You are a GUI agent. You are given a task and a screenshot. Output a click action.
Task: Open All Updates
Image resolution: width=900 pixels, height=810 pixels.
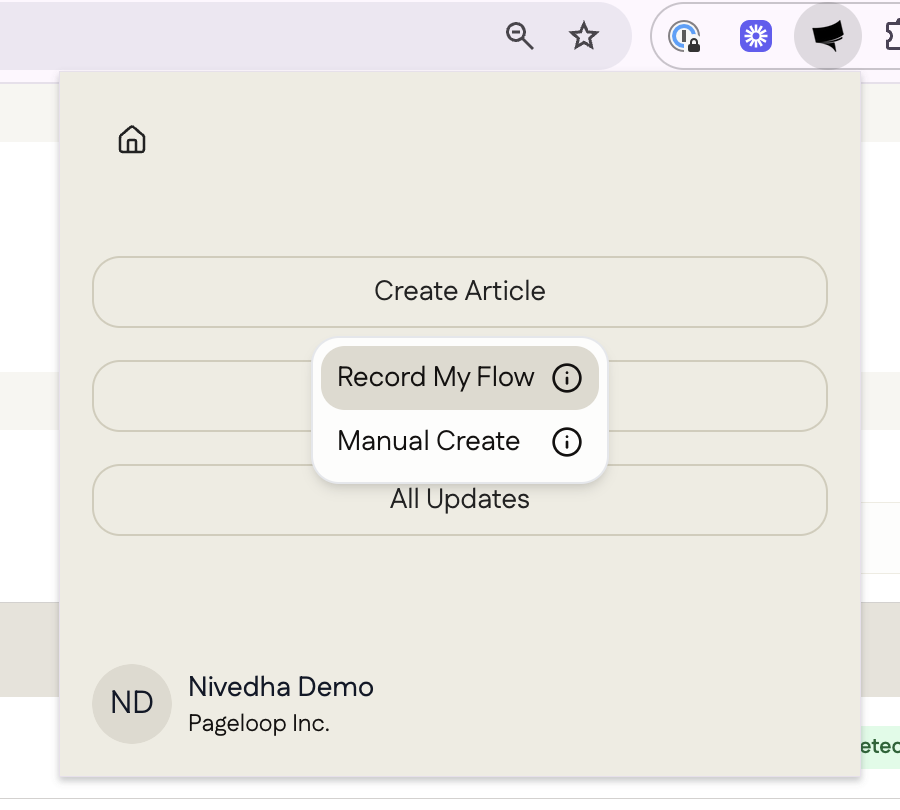459,499
